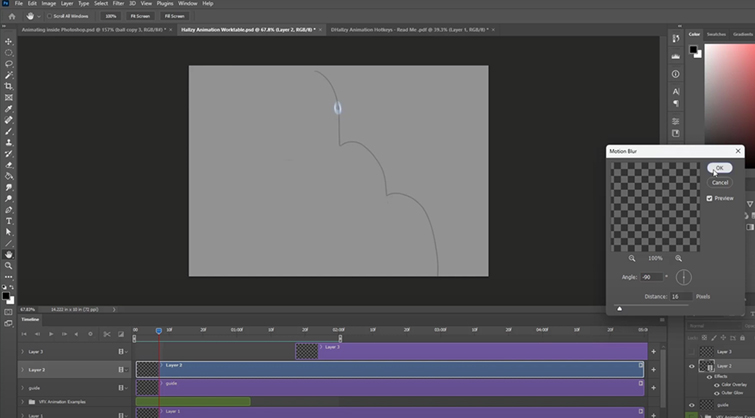Select the Move tool

point(9,41)
